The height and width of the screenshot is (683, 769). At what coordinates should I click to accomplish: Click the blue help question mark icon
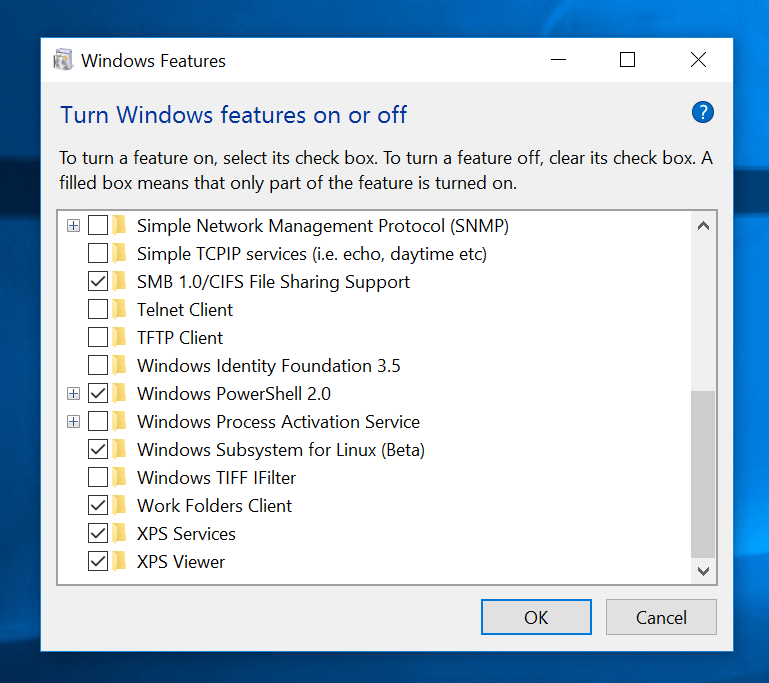[703, 112]
